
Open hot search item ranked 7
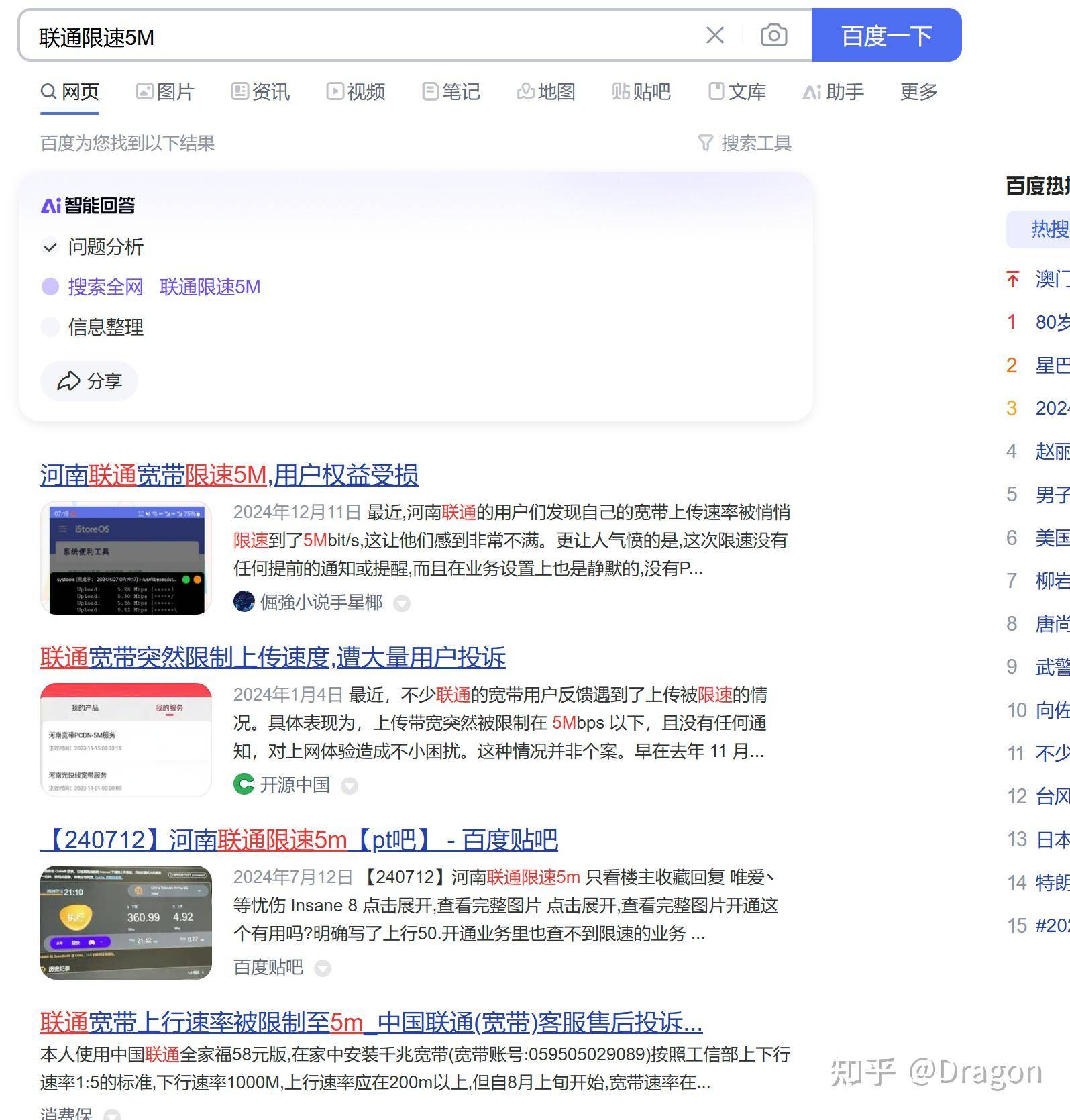coord(1052,580)
